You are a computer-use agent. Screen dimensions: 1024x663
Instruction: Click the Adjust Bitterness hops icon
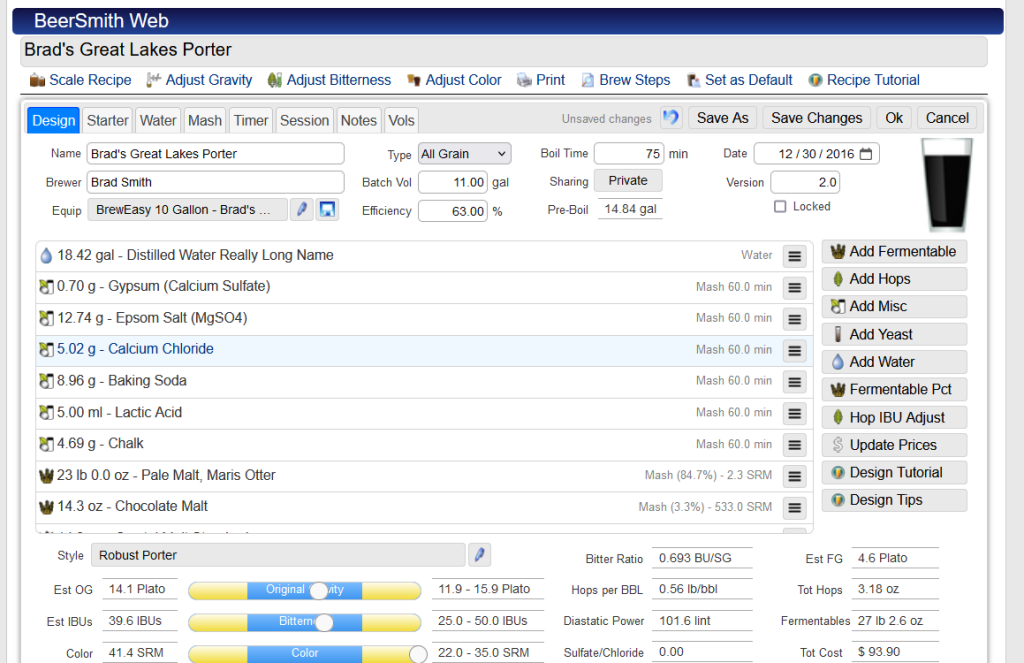click(x=275, y=80)
